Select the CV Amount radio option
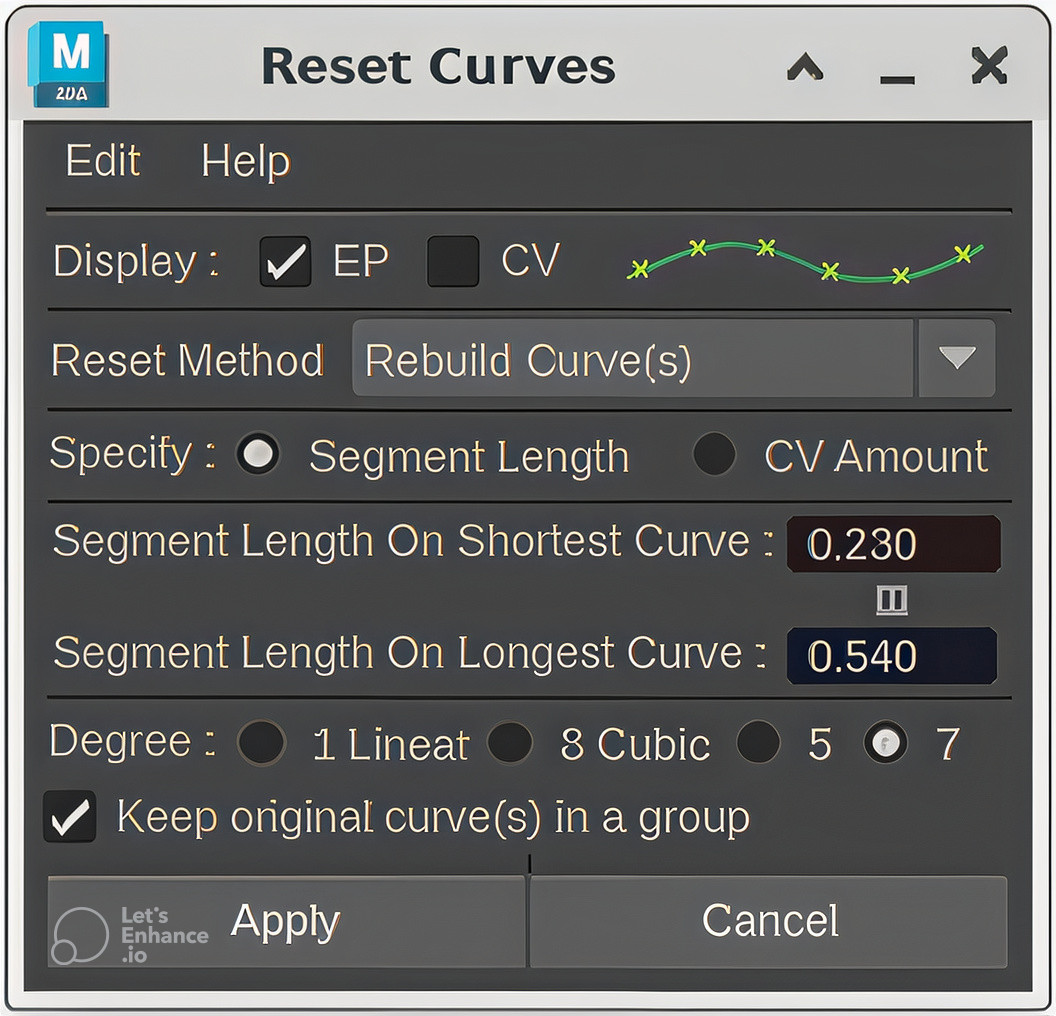This screenshot has height=1016, width=1056. (714, 455)
